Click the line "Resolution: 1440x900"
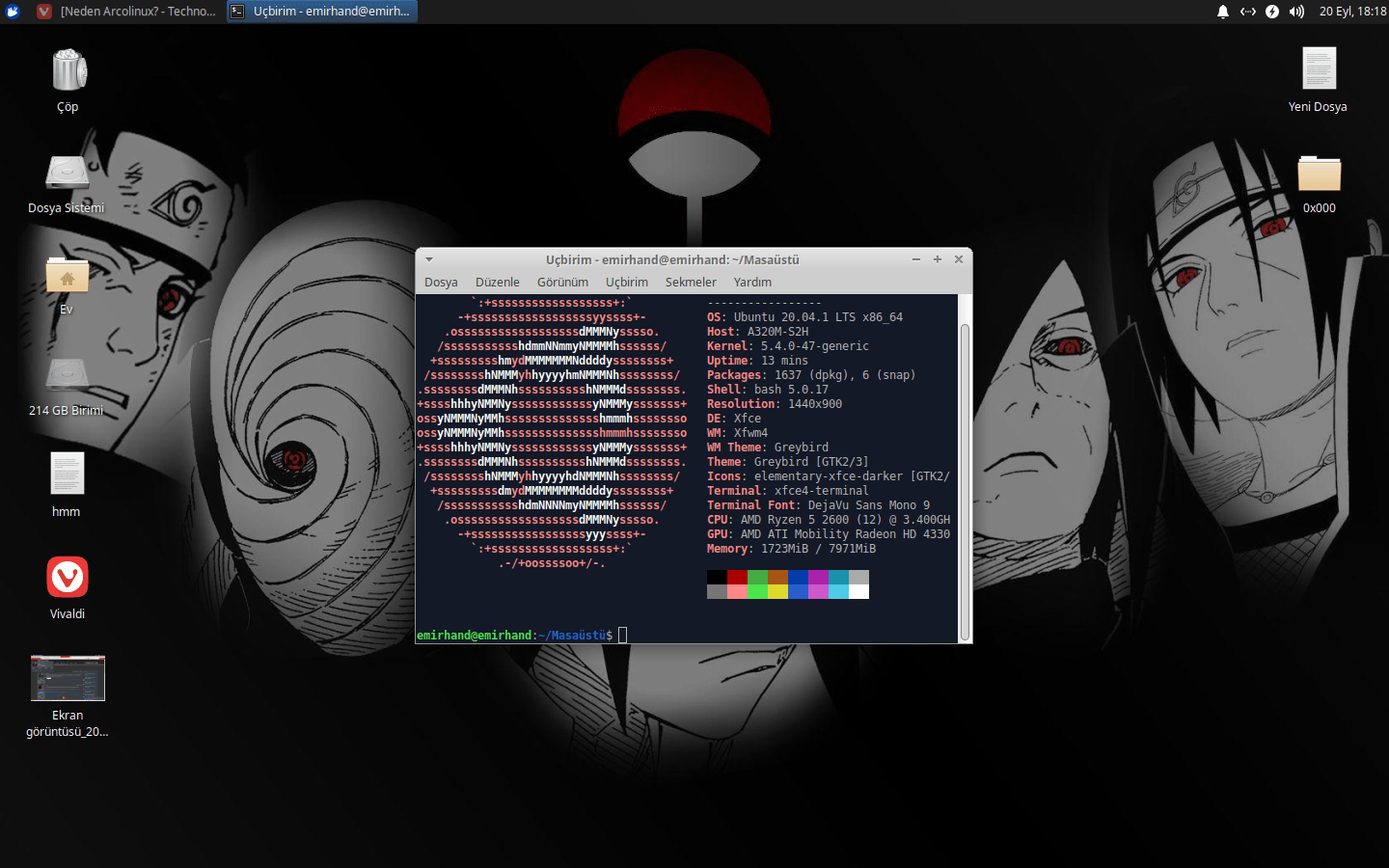Screen dimensions: 1389x868 [775, 404]
